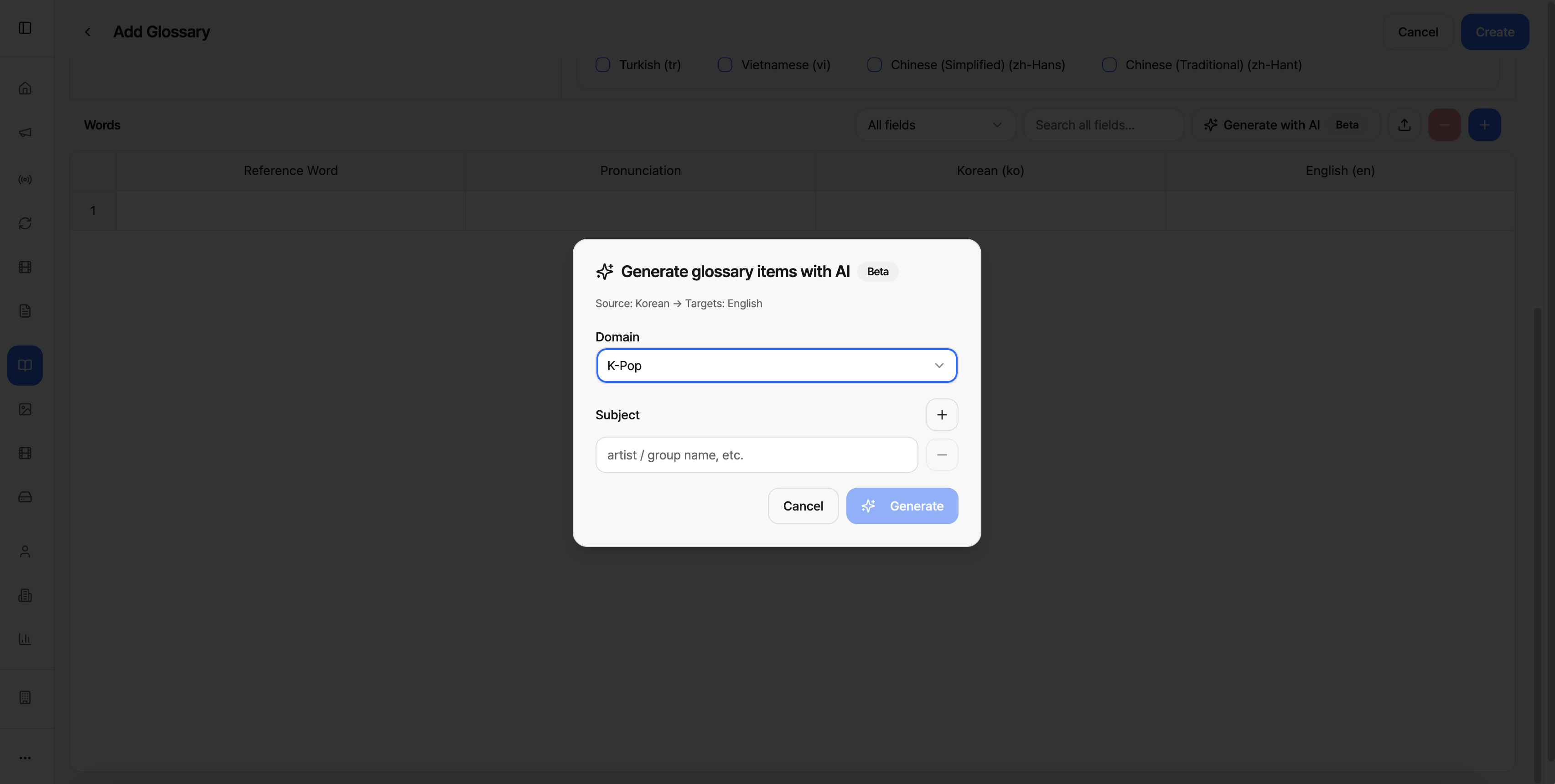1555x784 pixels.
Task: Open the storage drive icon
Action: 25,497
